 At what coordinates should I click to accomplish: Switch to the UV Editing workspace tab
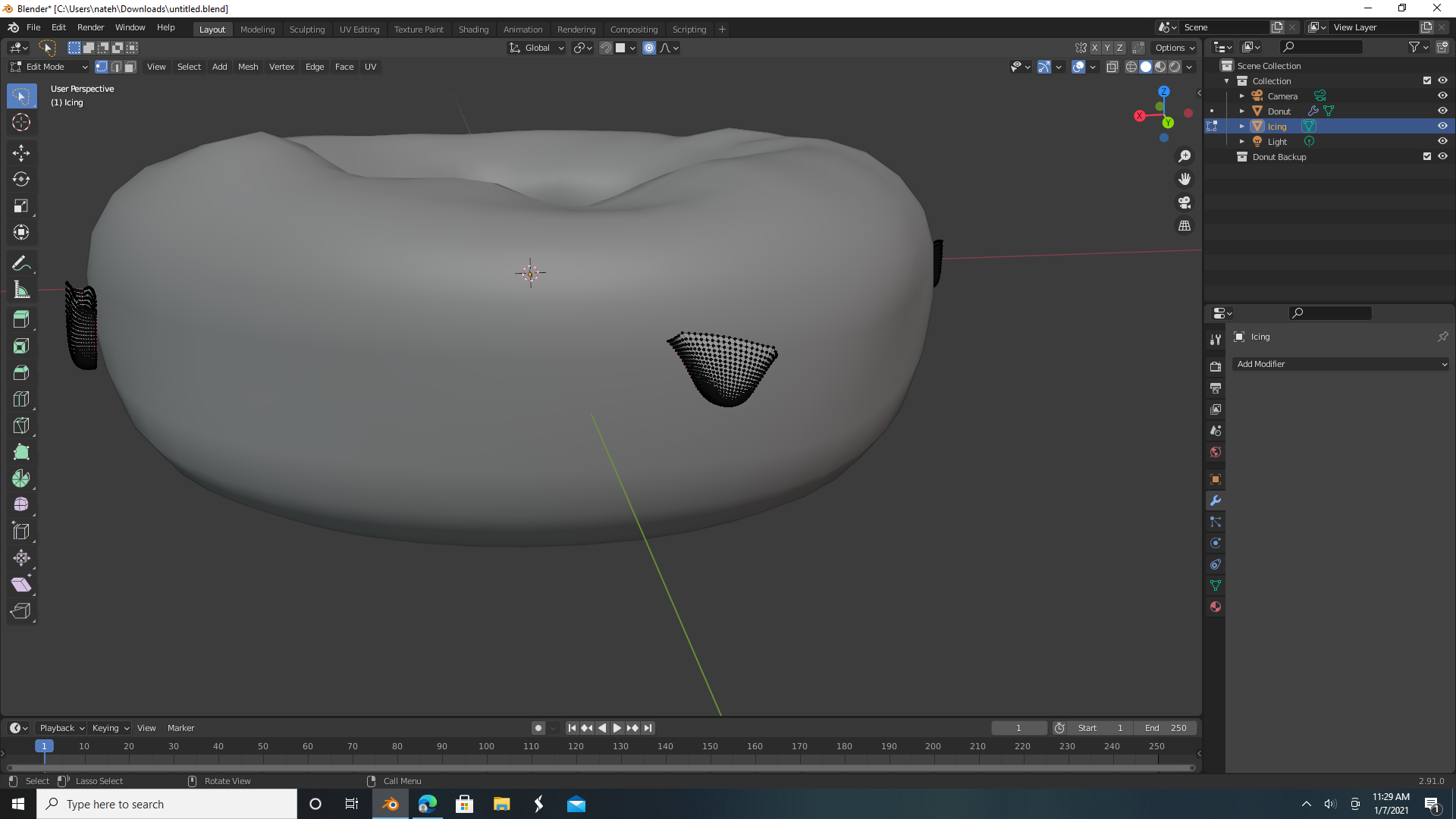[x=359, y=30]
